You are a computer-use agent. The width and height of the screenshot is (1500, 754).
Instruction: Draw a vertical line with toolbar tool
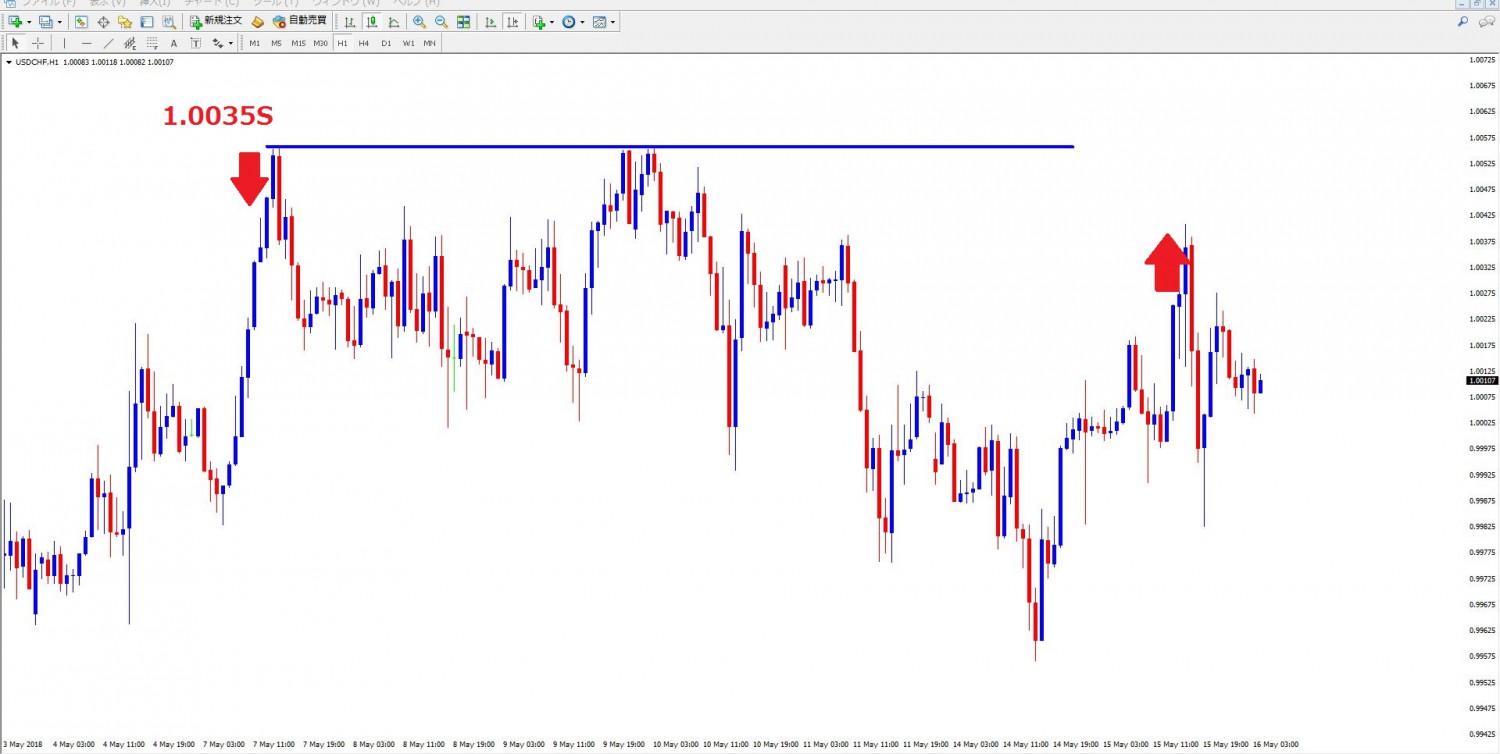65,43
